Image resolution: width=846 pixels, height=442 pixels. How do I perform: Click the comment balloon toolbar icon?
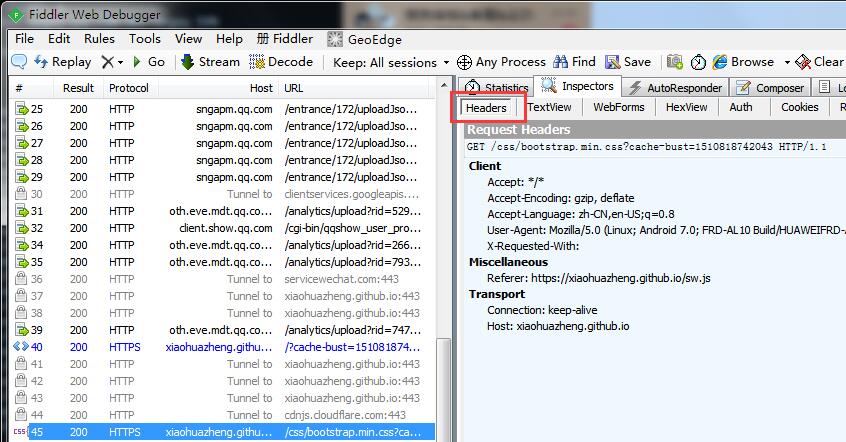pyautogui.click(x=19, y=62)
